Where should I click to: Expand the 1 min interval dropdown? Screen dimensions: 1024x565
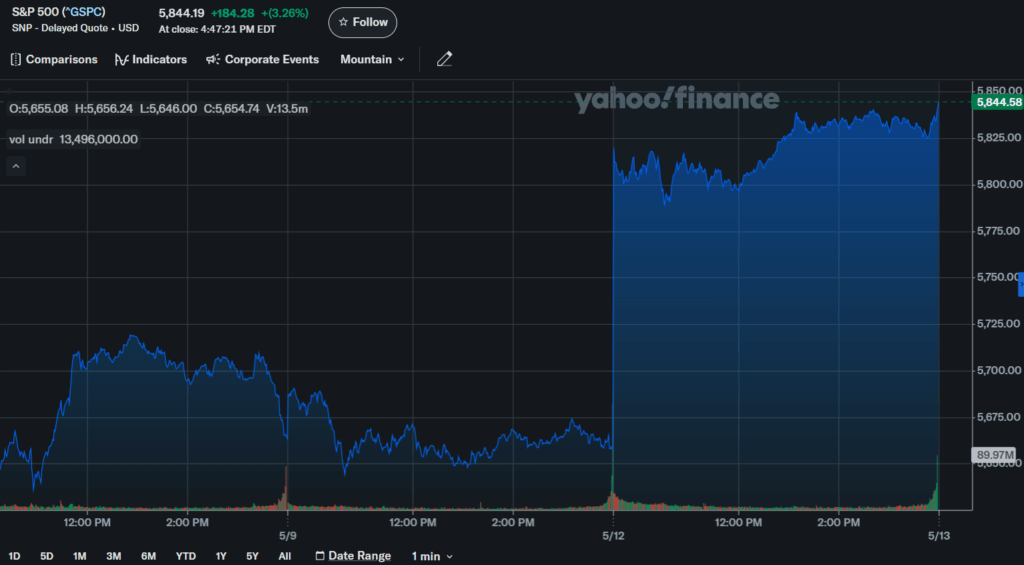432,557
